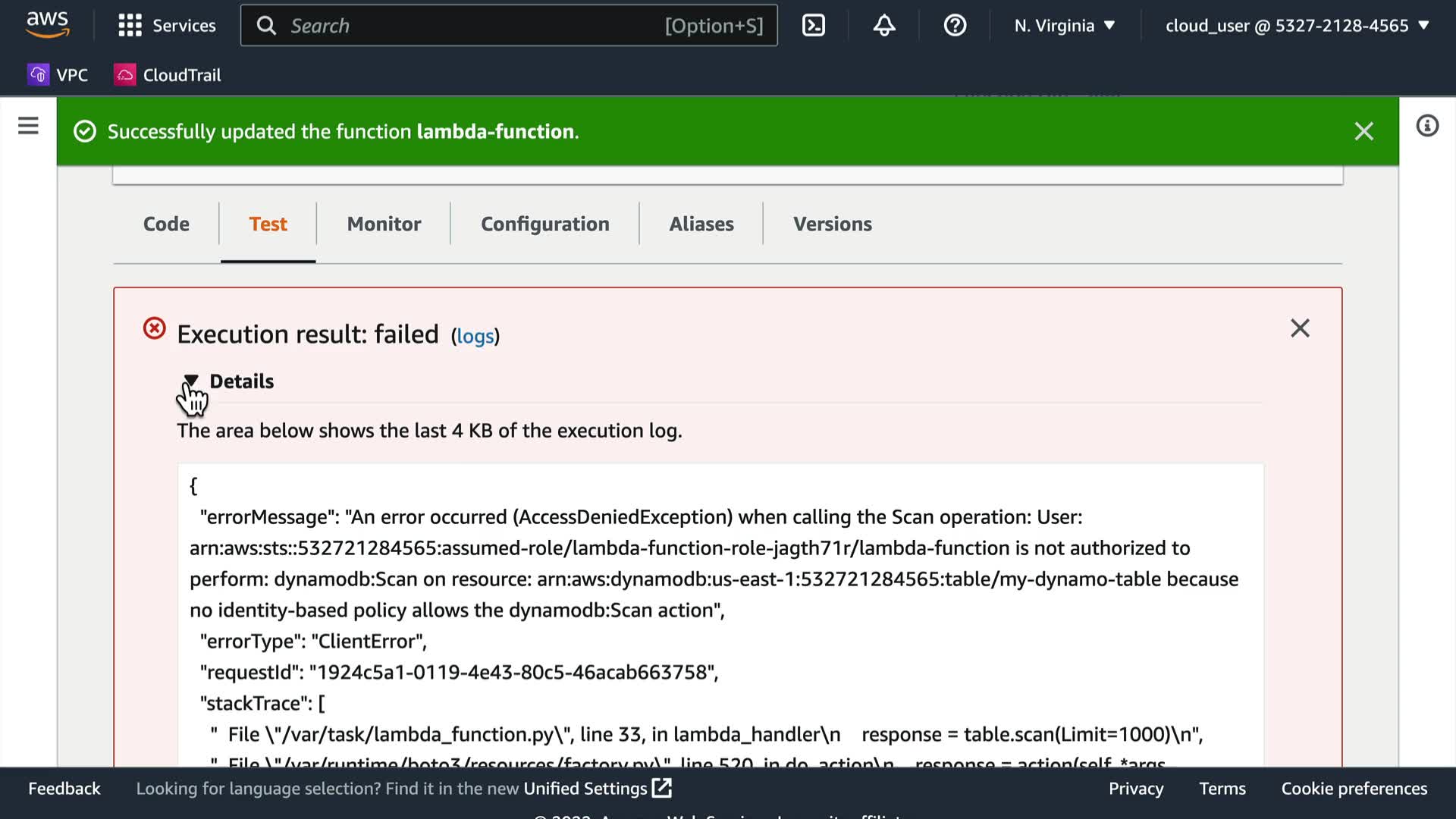Launch the CloudShell terminal icon

click(813, 26)
